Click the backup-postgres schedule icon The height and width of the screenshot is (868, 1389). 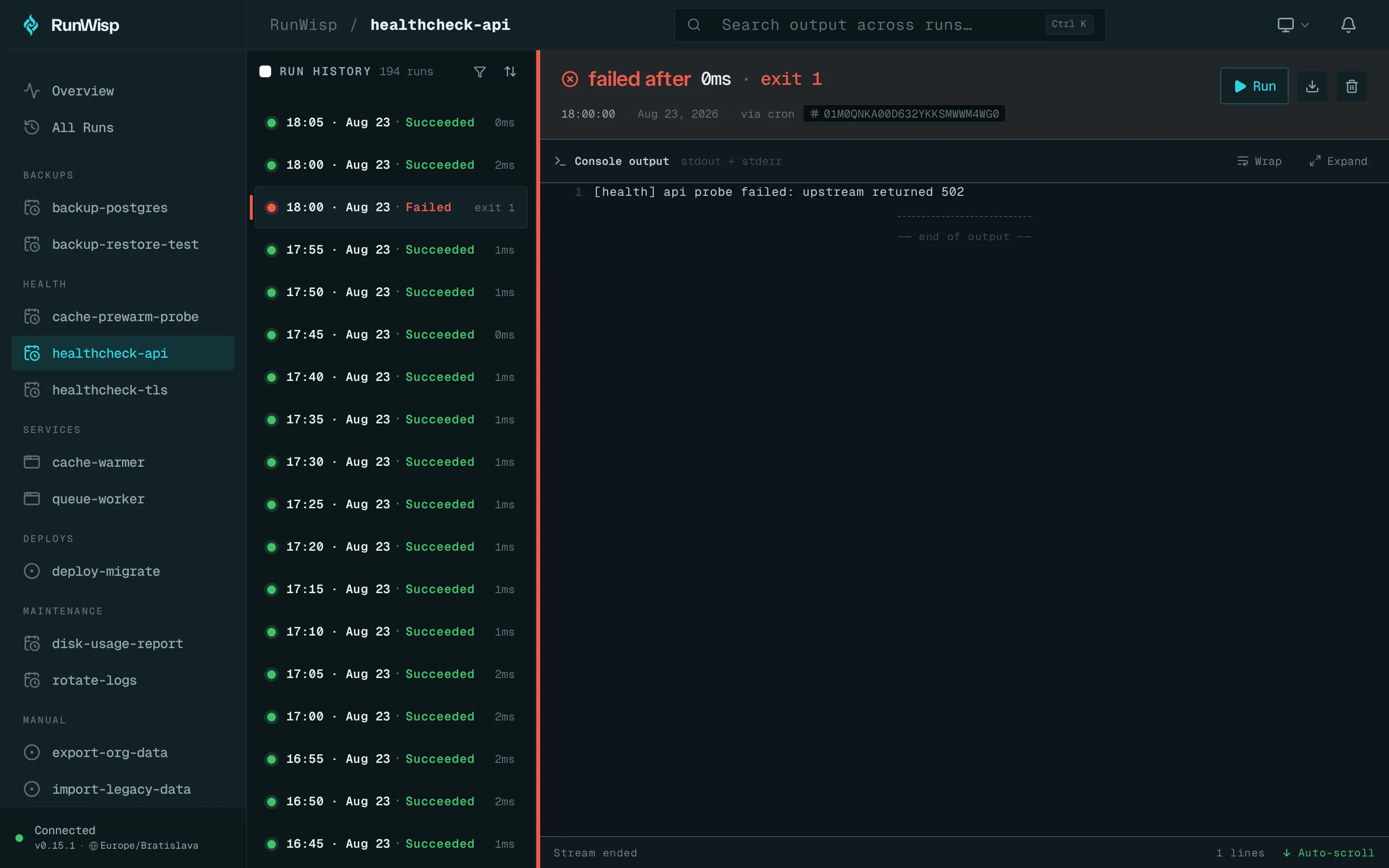(x=31, y=207)
